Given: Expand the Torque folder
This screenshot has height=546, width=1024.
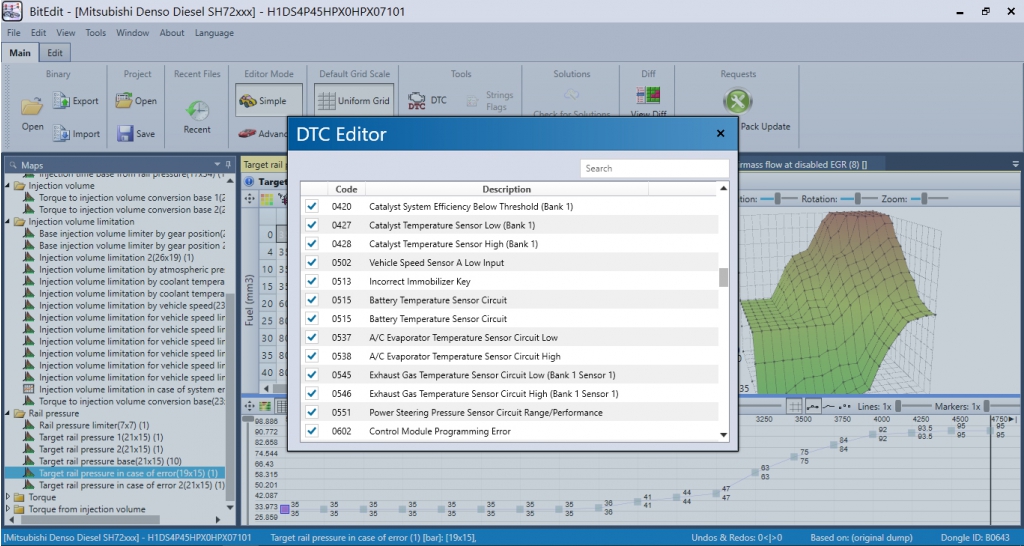Looking at the screenshot, I should coord(8,497).
